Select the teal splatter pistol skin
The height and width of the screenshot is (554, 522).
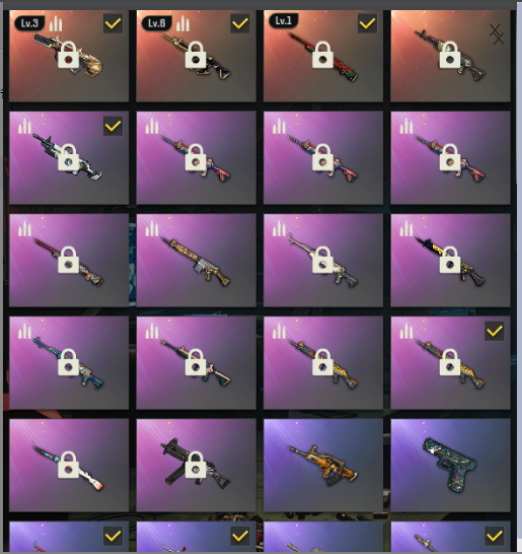450,465
